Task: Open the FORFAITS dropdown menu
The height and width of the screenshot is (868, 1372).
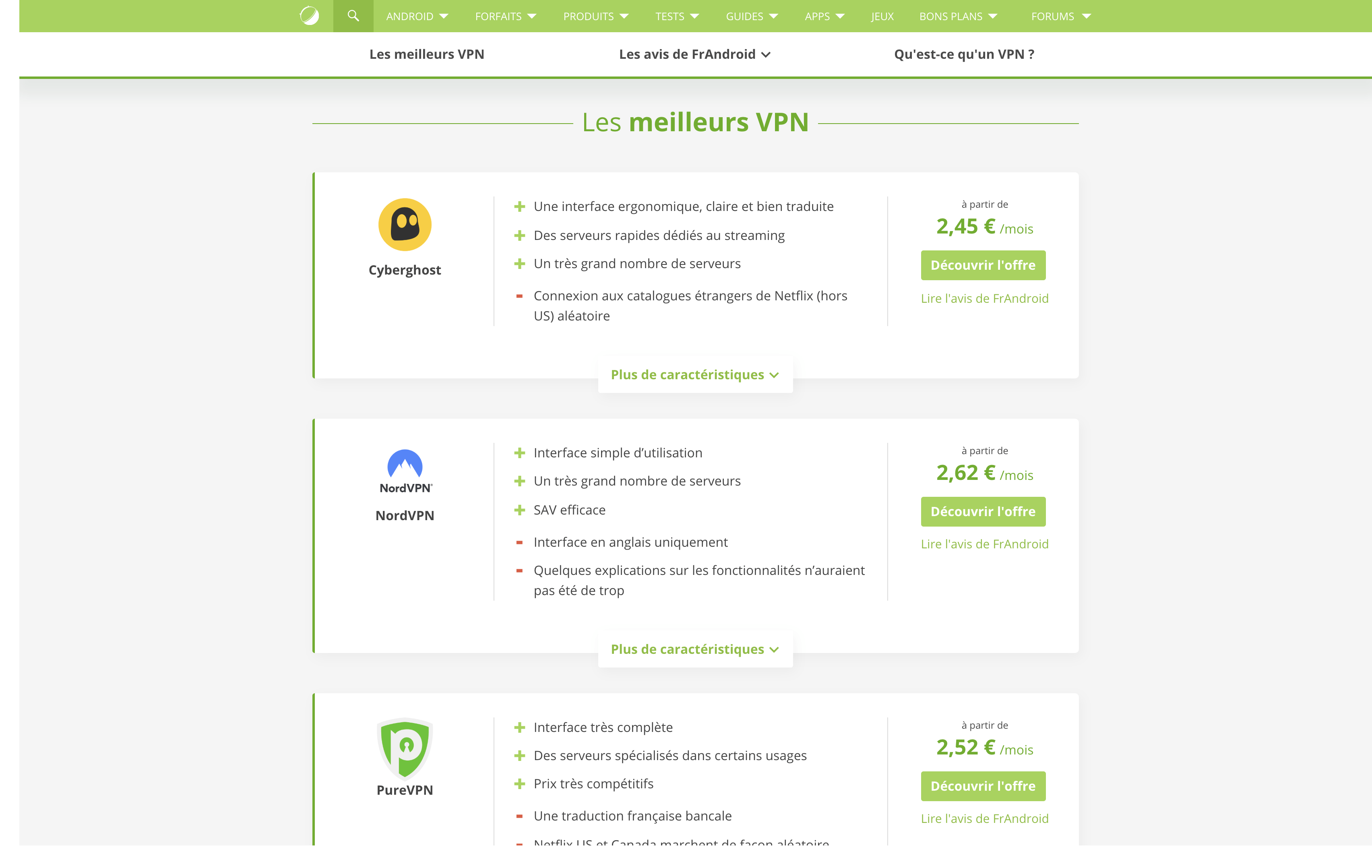Action: (505, 17)
